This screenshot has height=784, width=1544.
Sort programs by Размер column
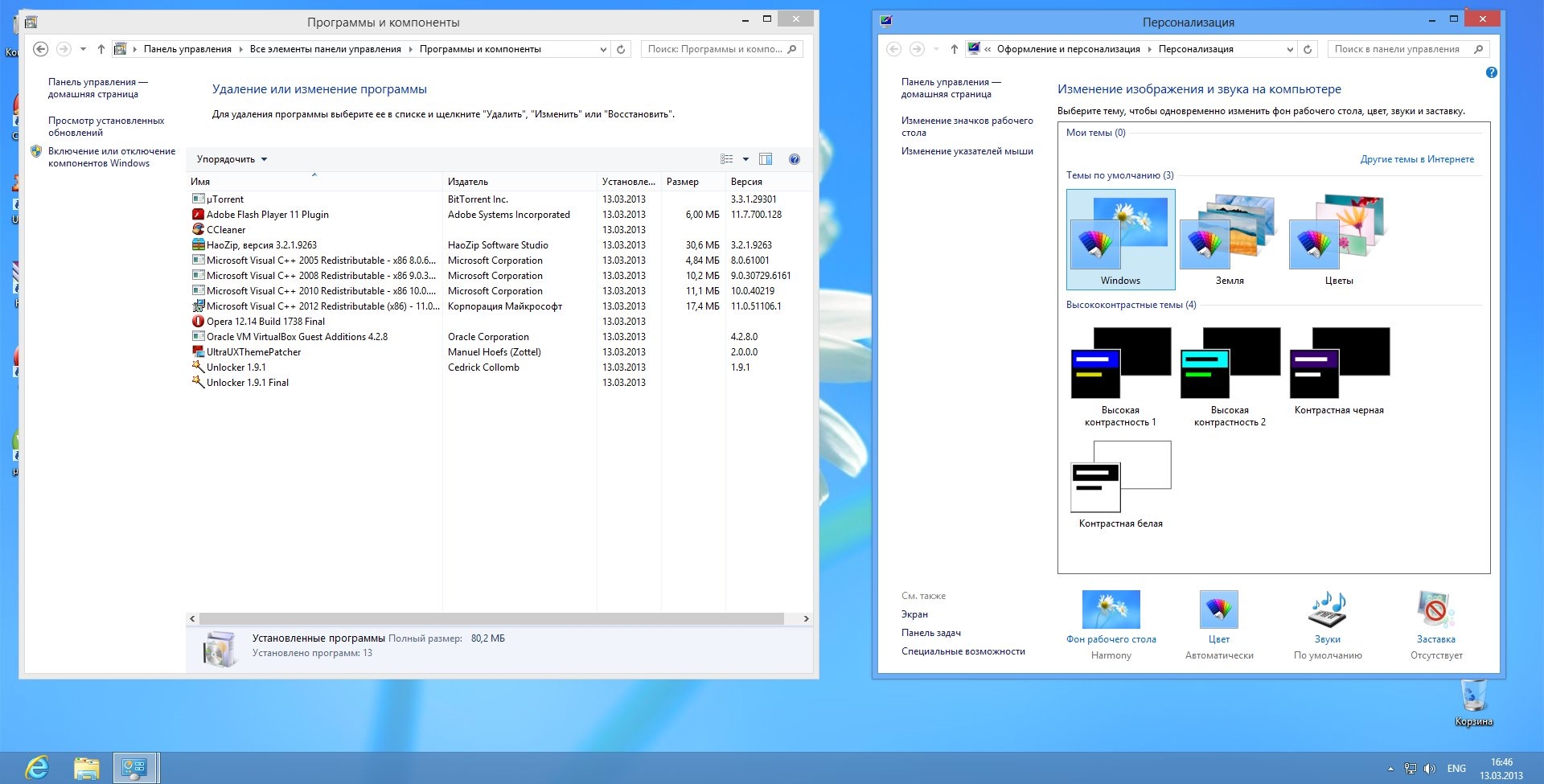click(693, 181)
